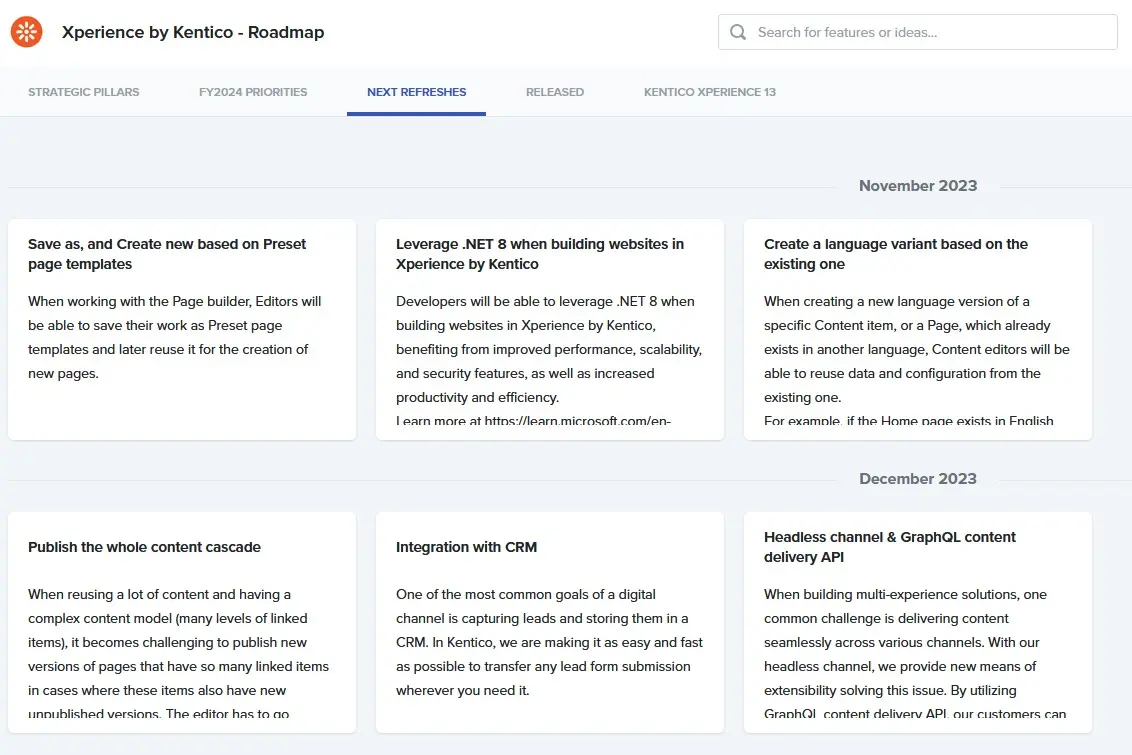Select the Next Refreshes tab
Viewport: 1132px width, 755px height.
[417, 92]
